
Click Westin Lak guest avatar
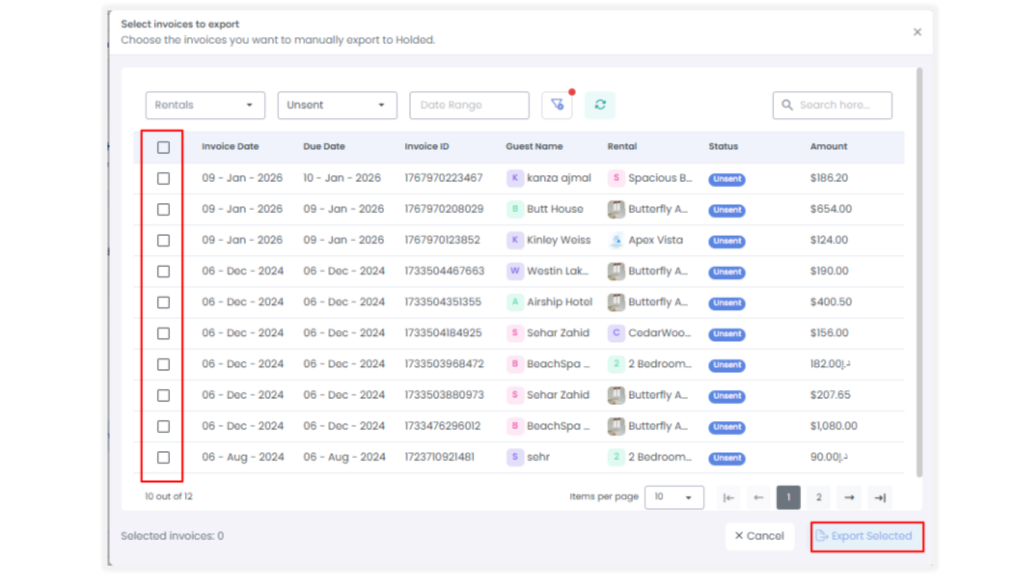(515, 271)
